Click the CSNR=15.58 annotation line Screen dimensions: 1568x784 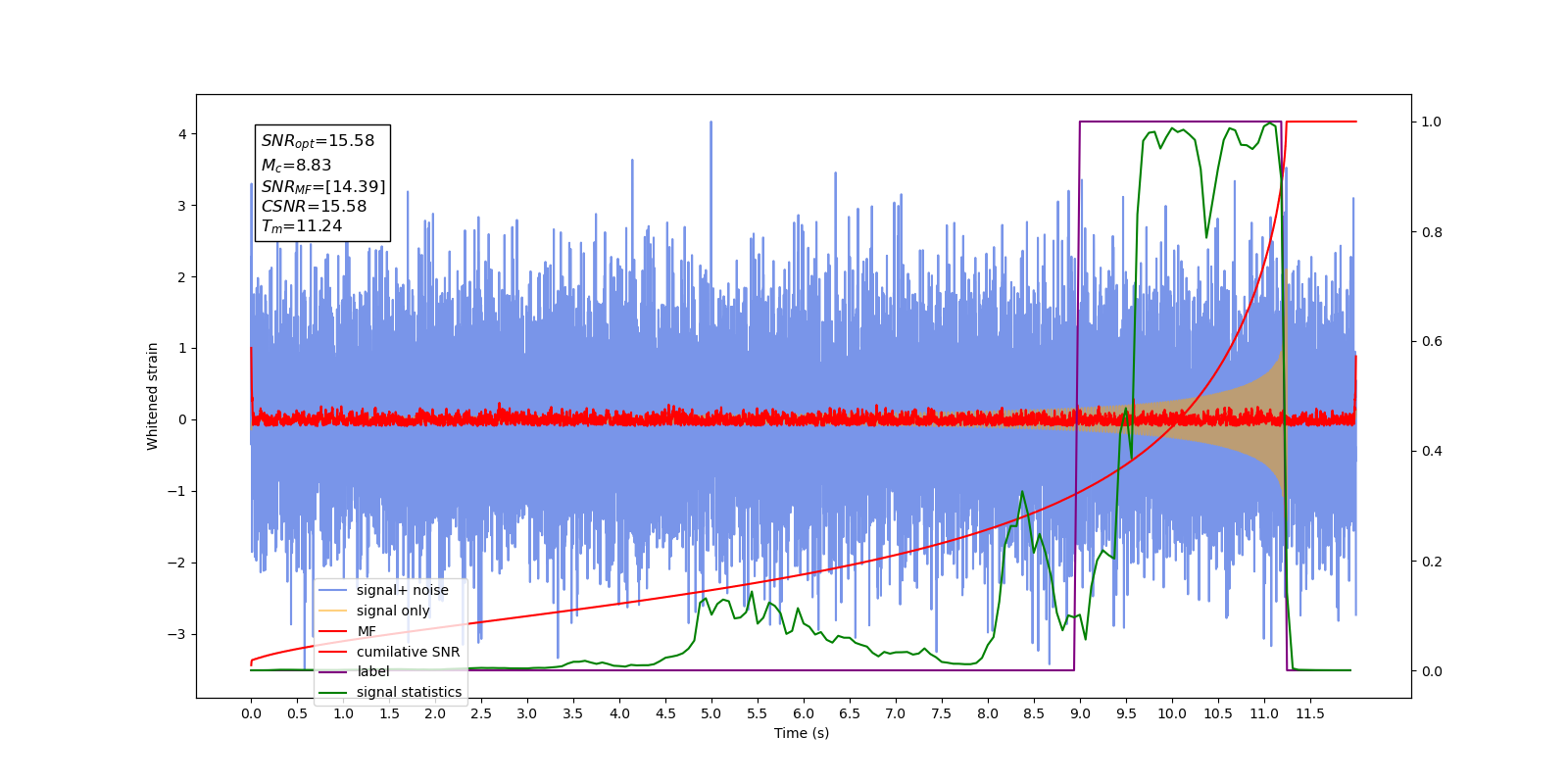[x=314, y=206]
